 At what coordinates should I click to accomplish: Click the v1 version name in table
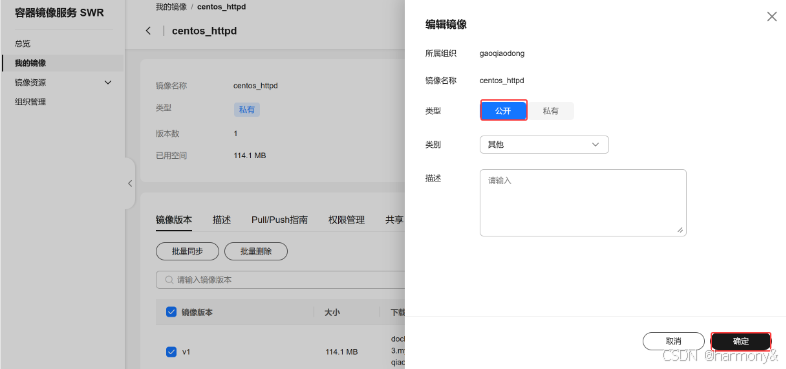186,352
